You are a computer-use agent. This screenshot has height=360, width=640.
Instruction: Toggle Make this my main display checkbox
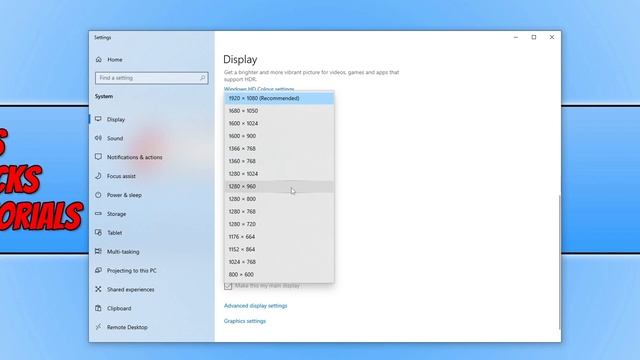point(228,286)
